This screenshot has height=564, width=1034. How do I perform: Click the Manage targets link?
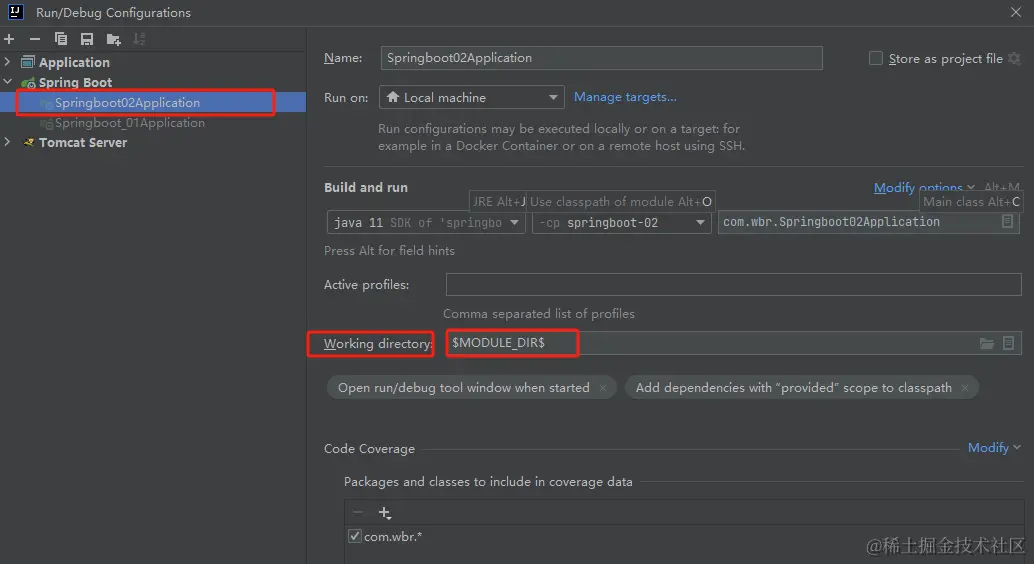click(x=625, y=97)
